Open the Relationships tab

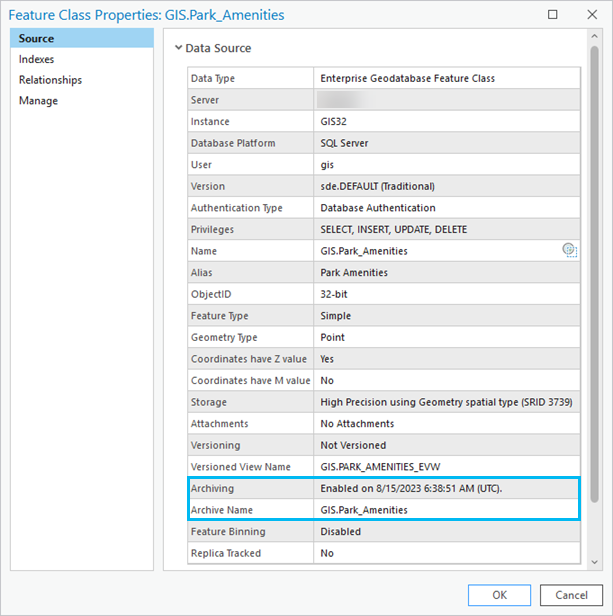click(50, 80)
